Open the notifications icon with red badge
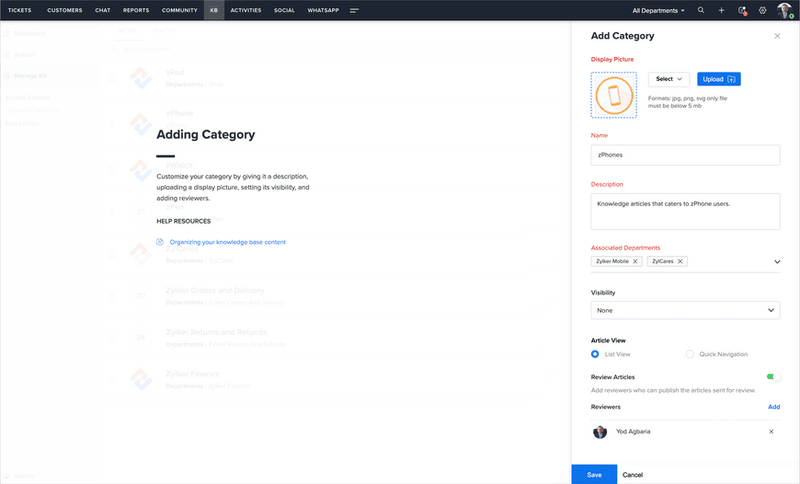The width and height of the screenshot is (800, 484). (x=742, y=10)
